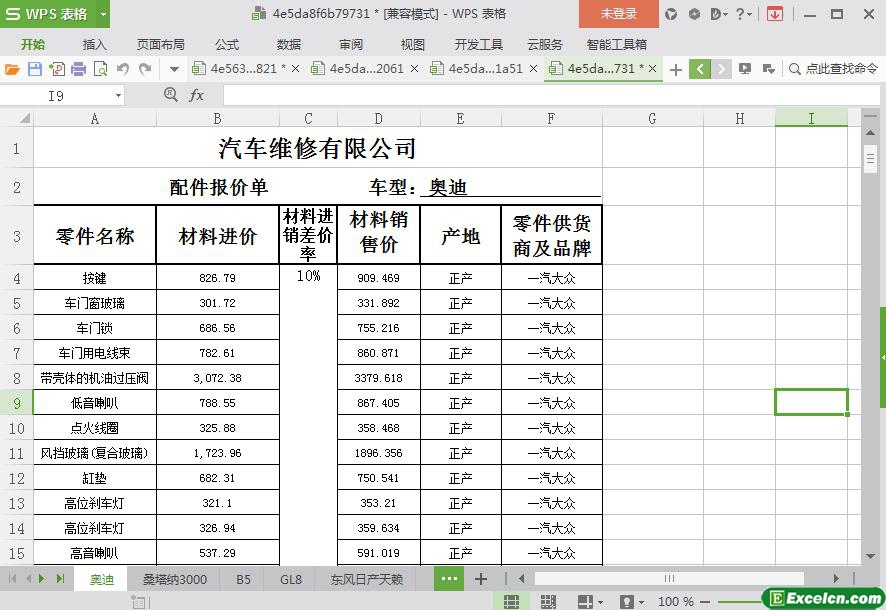Open the 页面布局 ribbon tab

point(160,44)
